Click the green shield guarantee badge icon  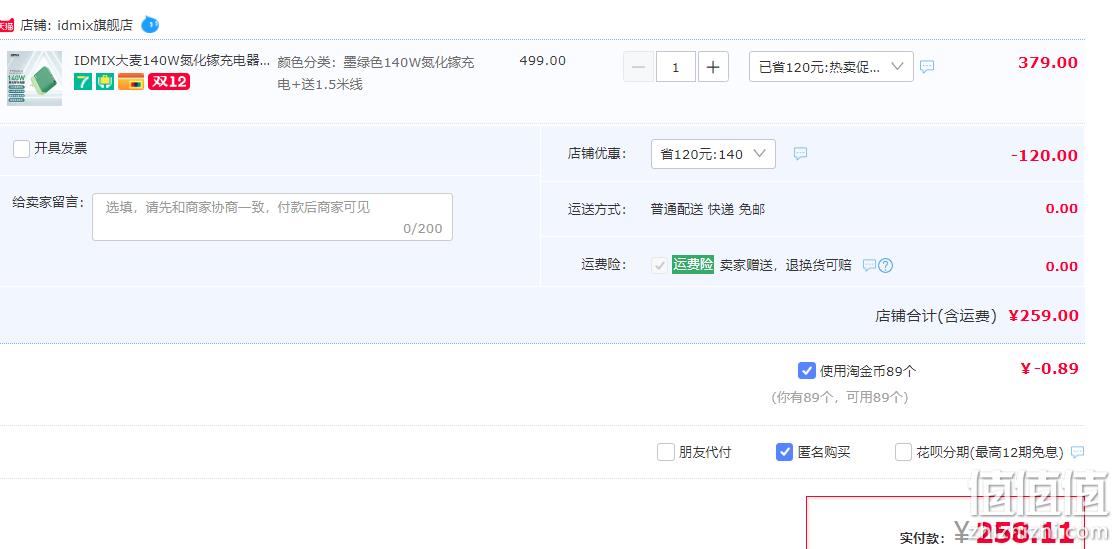tap(106, 82)
